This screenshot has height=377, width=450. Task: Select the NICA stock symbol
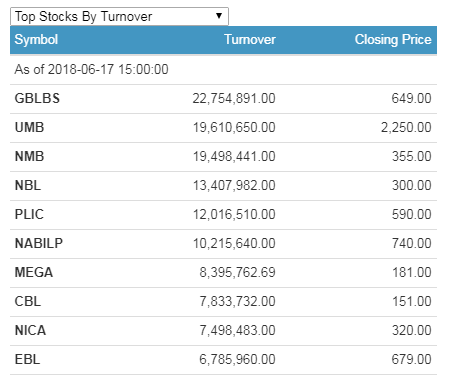click(30, 331)
